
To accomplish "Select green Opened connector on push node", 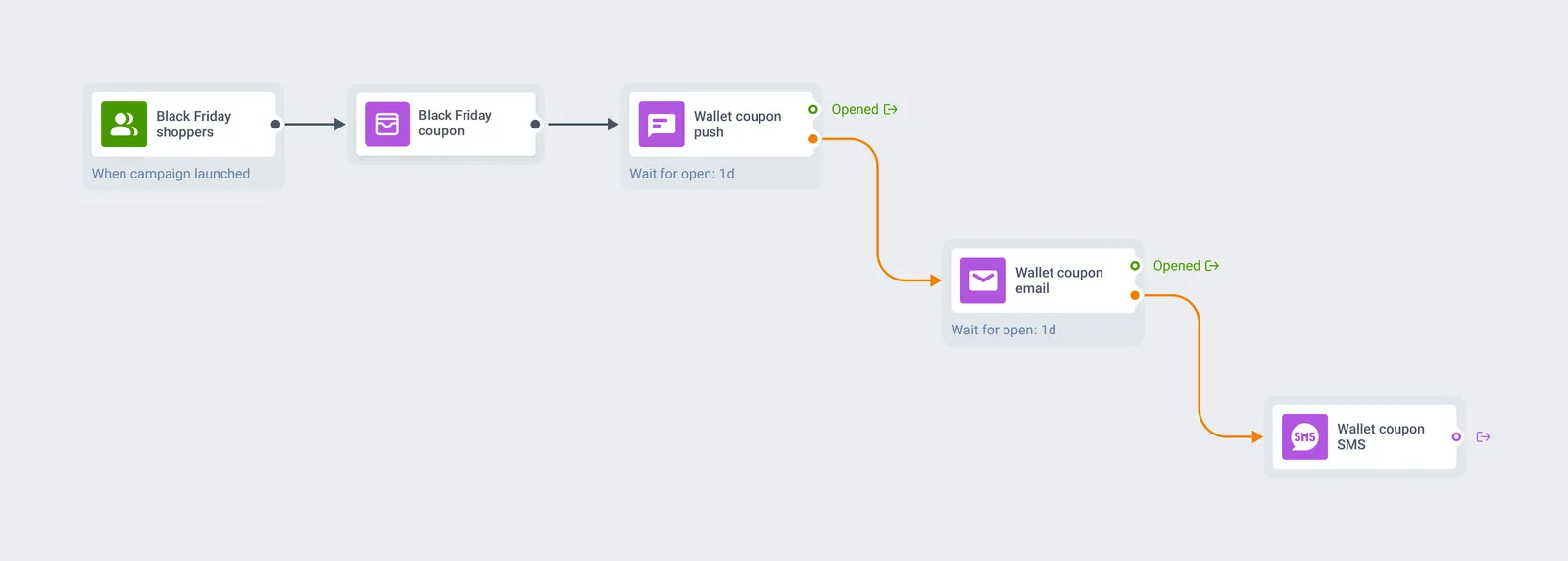I will (813, 109).
